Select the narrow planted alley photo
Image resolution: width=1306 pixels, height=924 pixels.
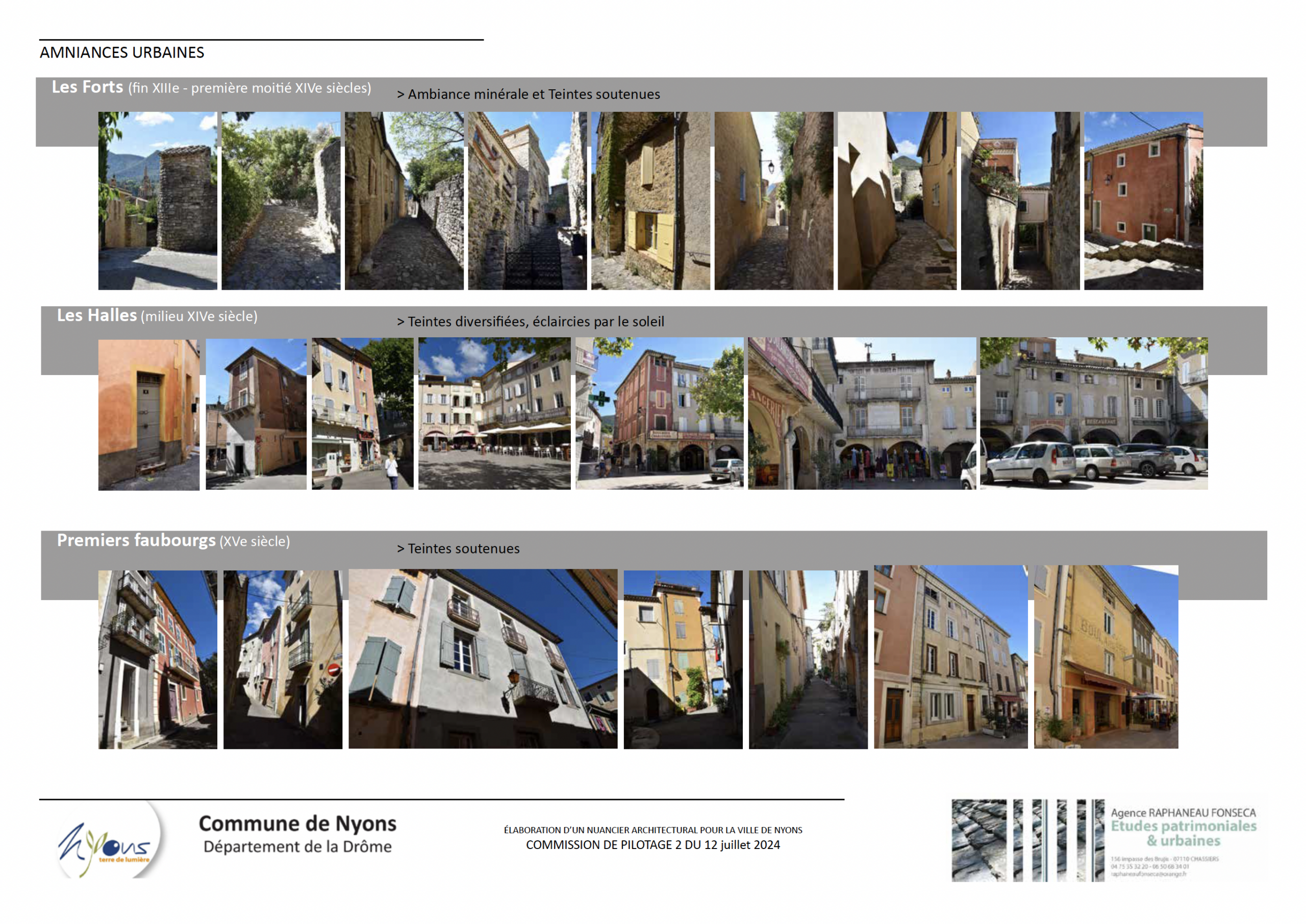(808, 659)
